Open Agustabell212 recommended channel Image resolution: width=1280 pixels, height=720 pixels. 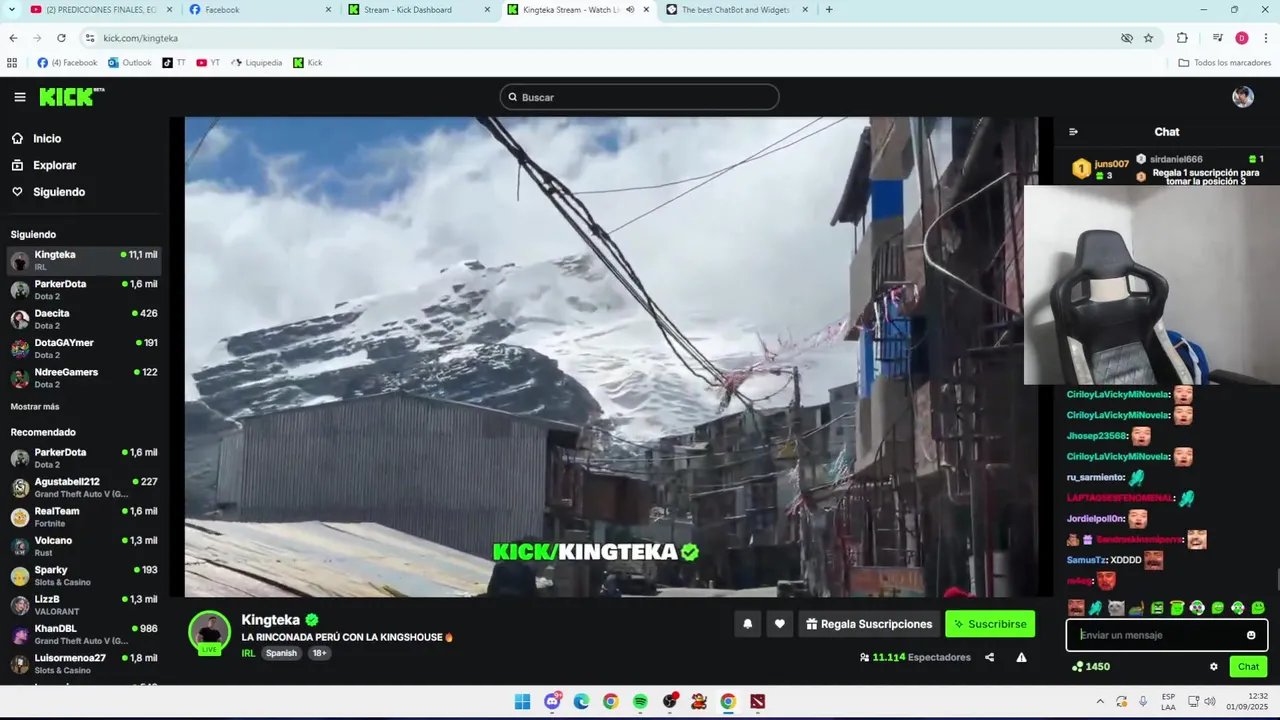pyautogui.click(x=85, y=487)
